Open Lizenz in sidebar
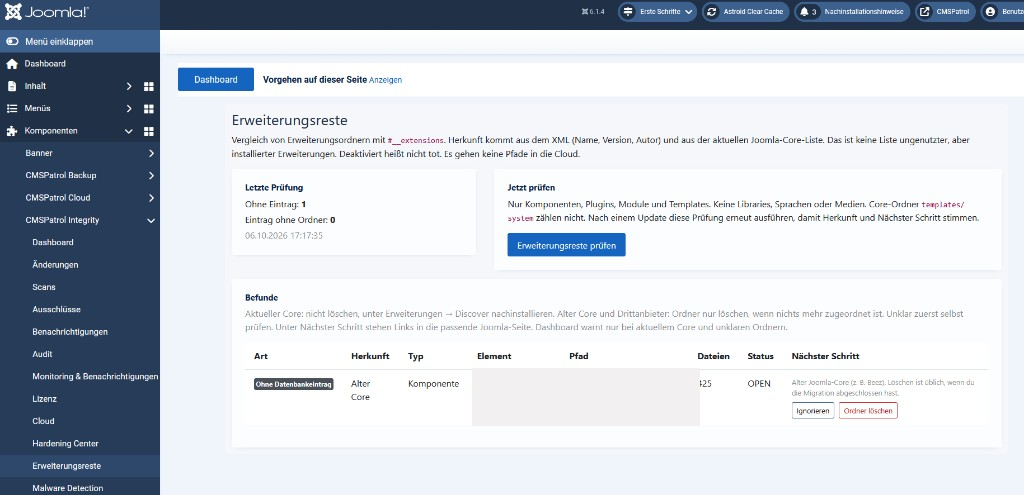 (x=44, y=398)
